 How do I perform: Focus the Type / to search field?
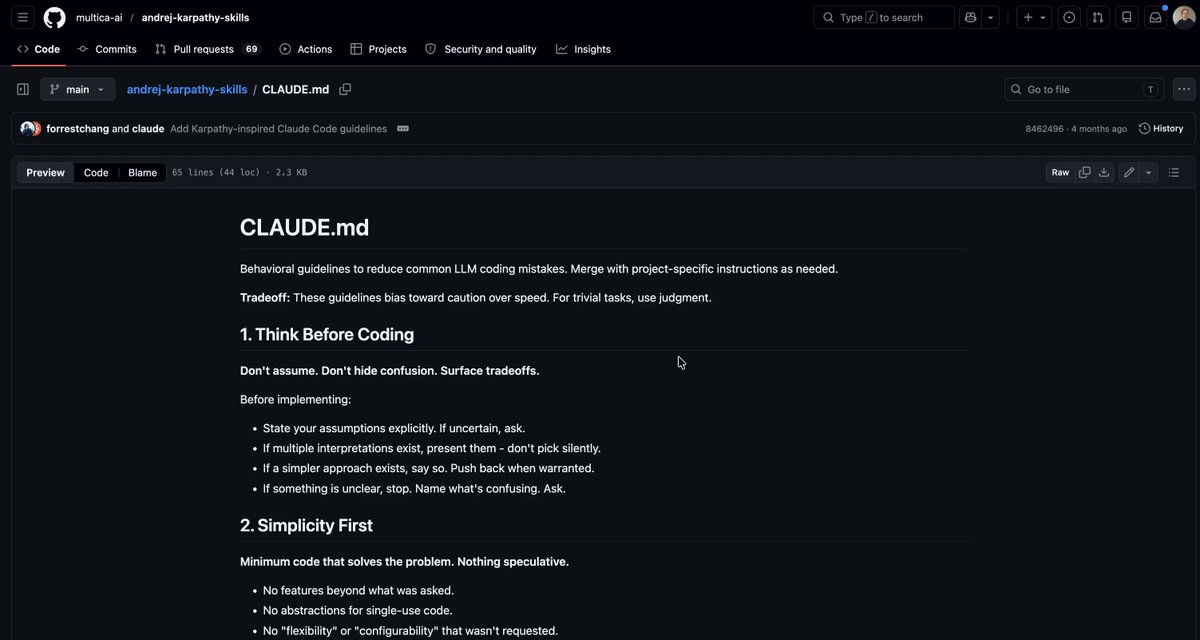884,17
